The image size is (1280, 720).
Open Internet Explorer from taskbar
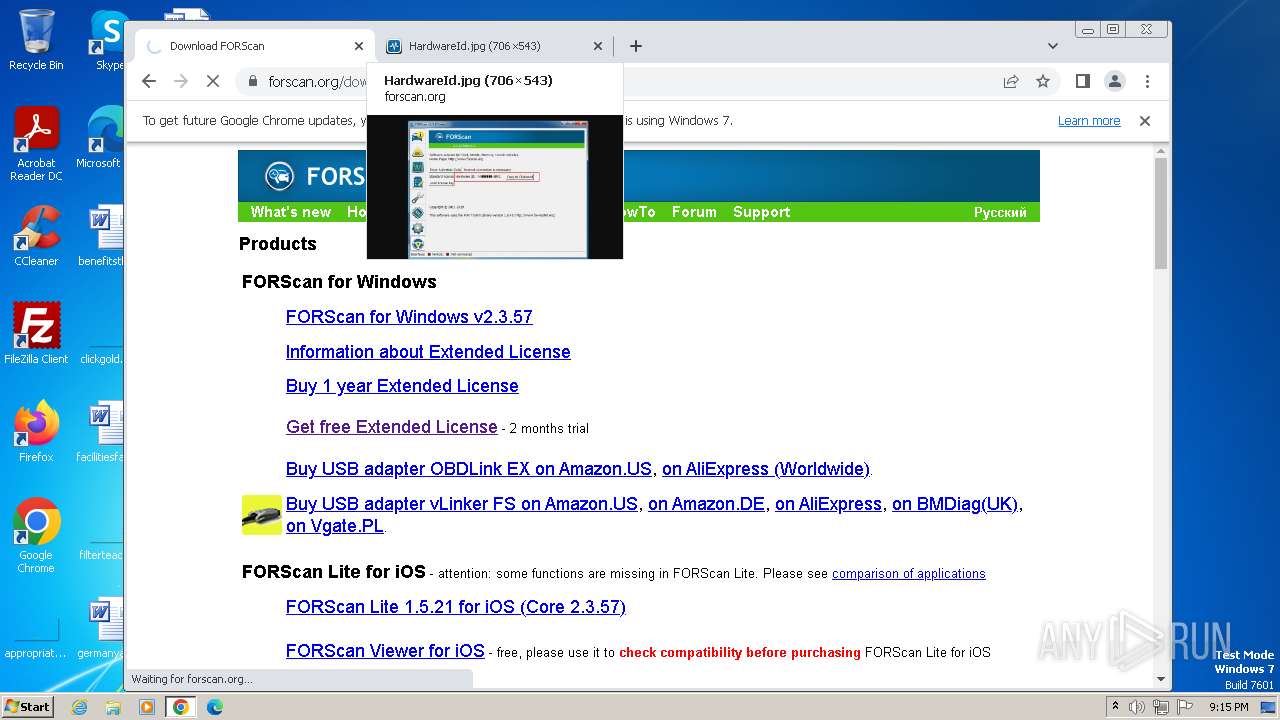pos(79,707)
